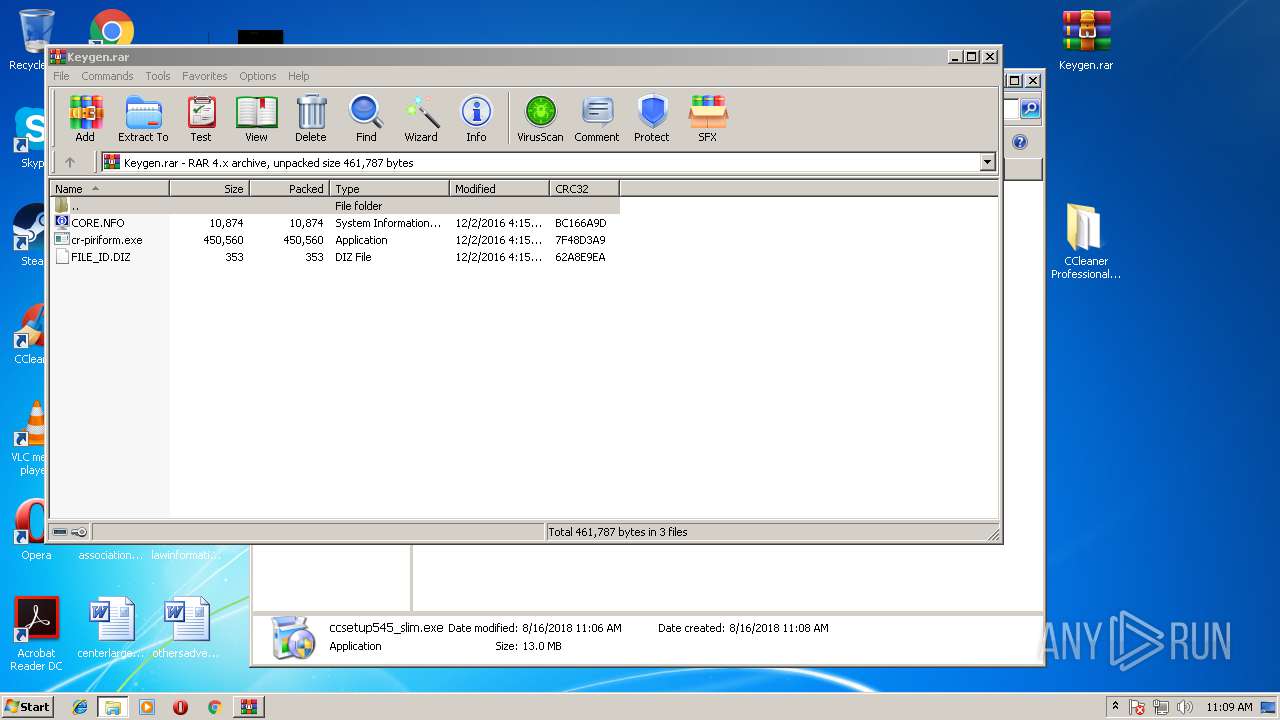This screenshot has height=720, width=1280.
Task: Click the CCleaner Professional desktop folder
Action: 1086,240
